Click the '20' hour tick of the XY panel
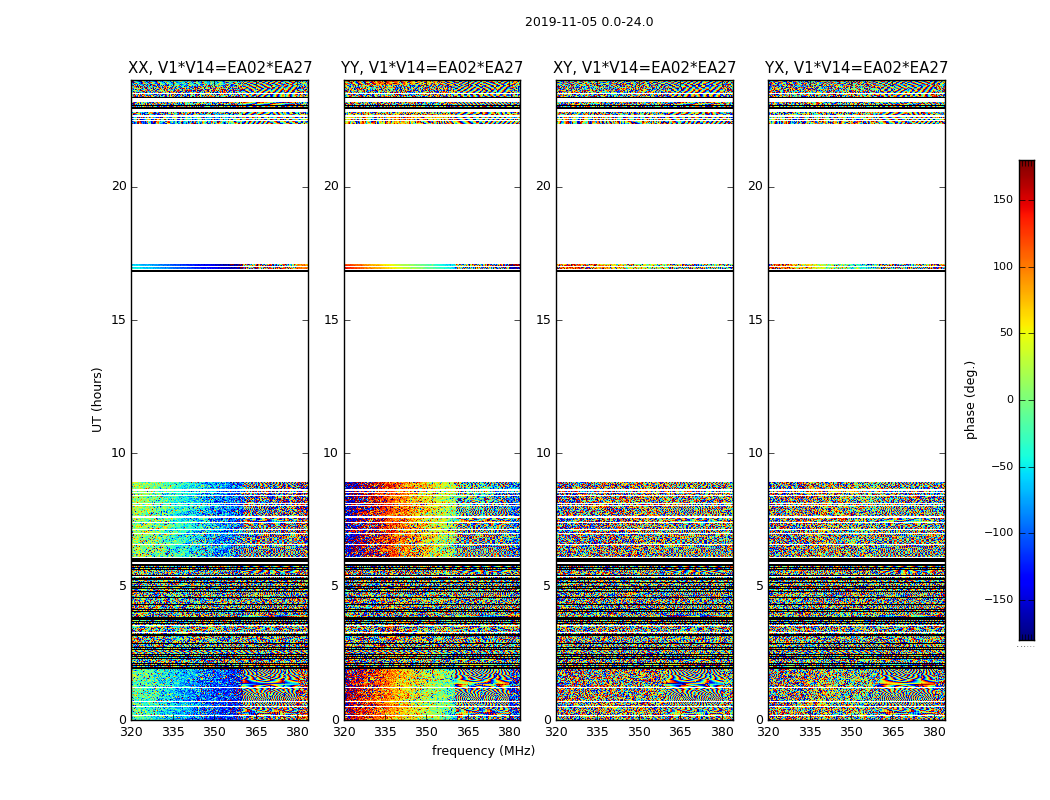The width and height of the screenshot is (1050, 800). (544, 186)
